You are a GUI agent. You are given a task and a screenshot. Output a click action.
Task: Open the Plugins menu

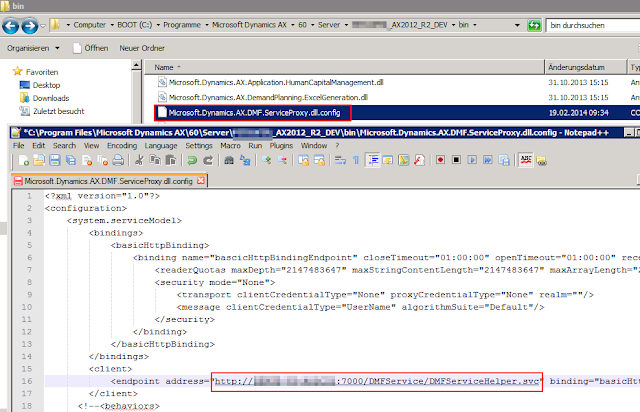click(x=281, y=146)
